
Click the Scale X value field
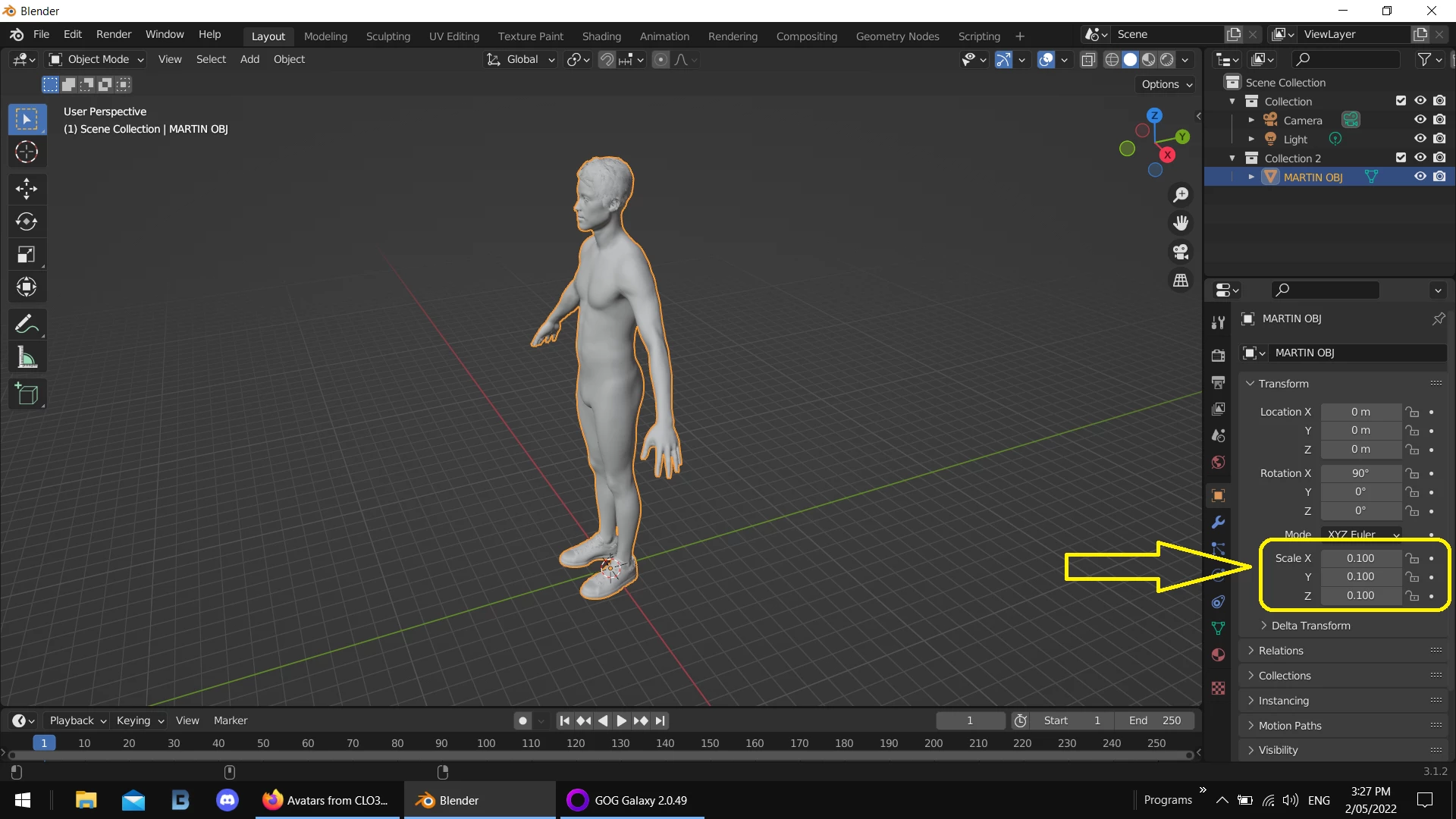pos(1360,558)
